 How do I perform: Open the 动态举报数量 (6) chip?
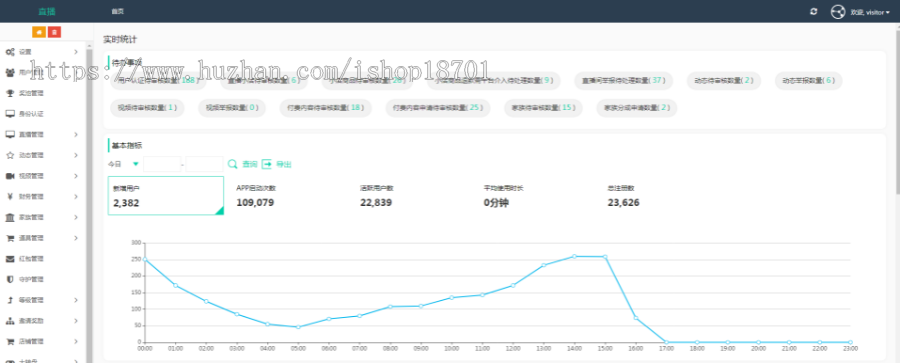(x=809, y=80)
